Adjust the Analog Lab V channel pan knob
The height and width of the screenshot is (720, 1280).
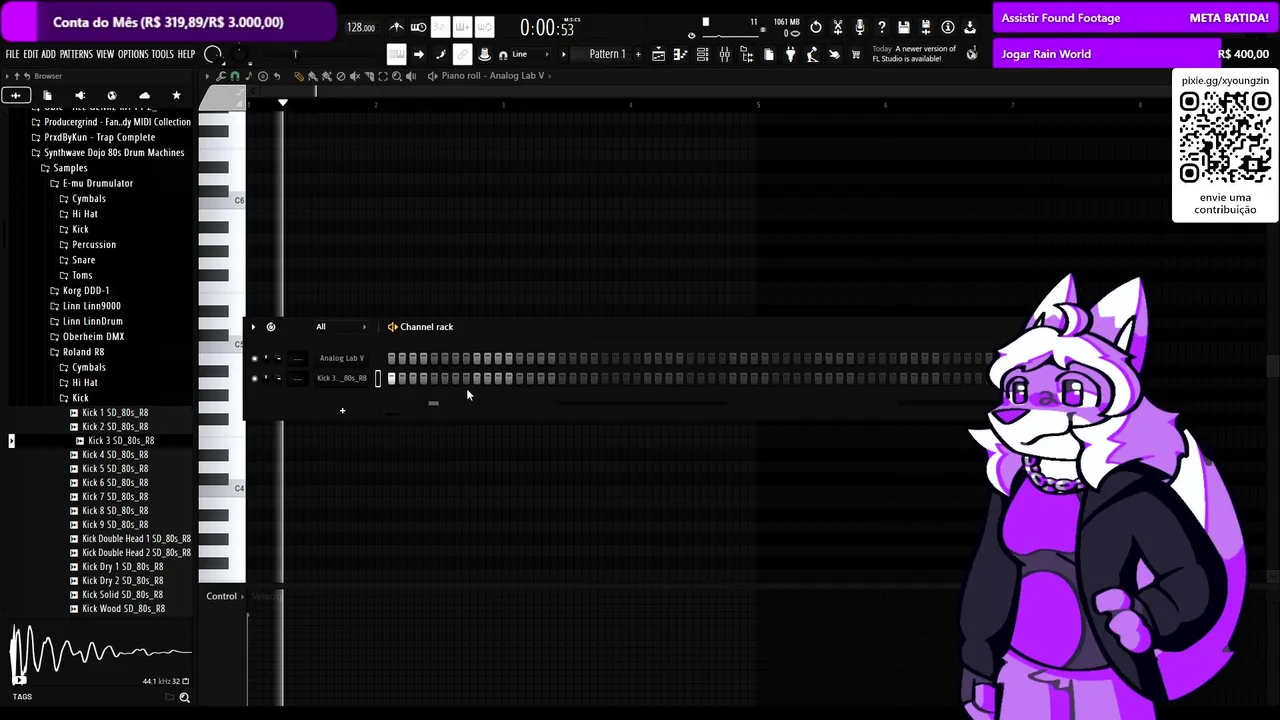pos(266,358)
